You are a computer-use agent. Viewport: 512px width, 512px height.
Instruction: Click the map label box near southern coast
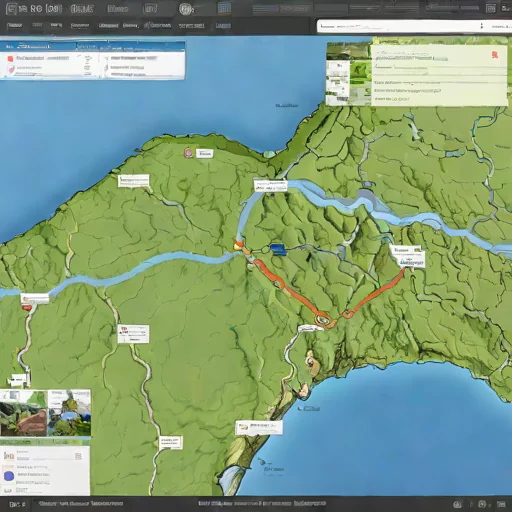point(259,427)
